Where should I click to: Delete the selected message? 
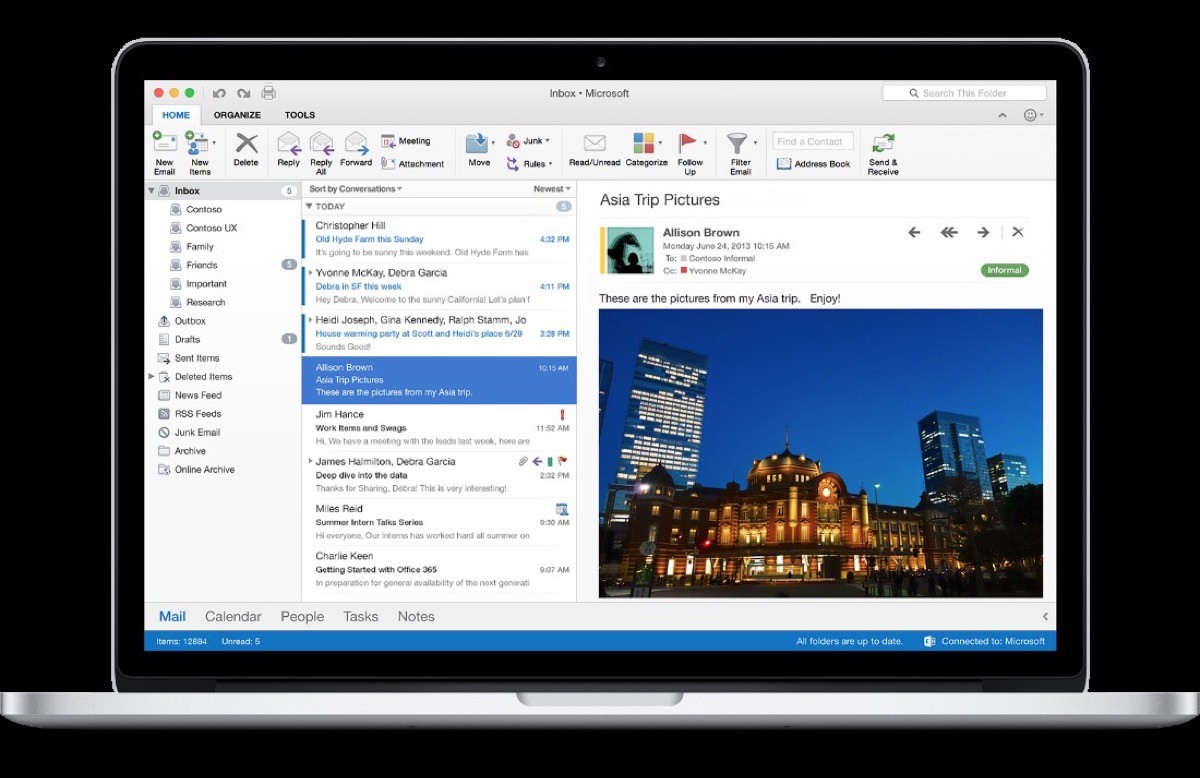coord(247,150)
